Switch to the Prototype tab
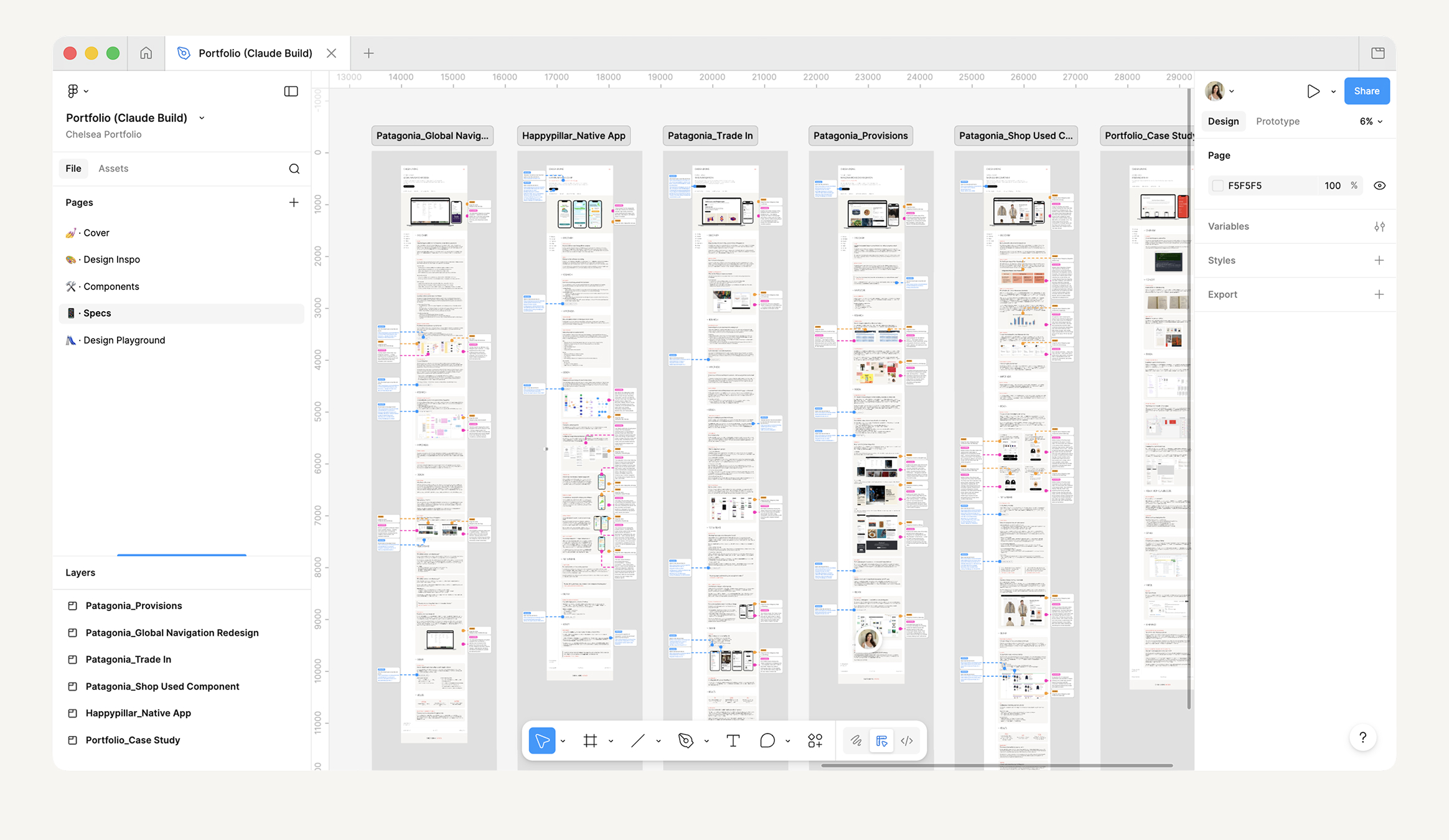The image size is (1449, 840). pos(1277,121)
